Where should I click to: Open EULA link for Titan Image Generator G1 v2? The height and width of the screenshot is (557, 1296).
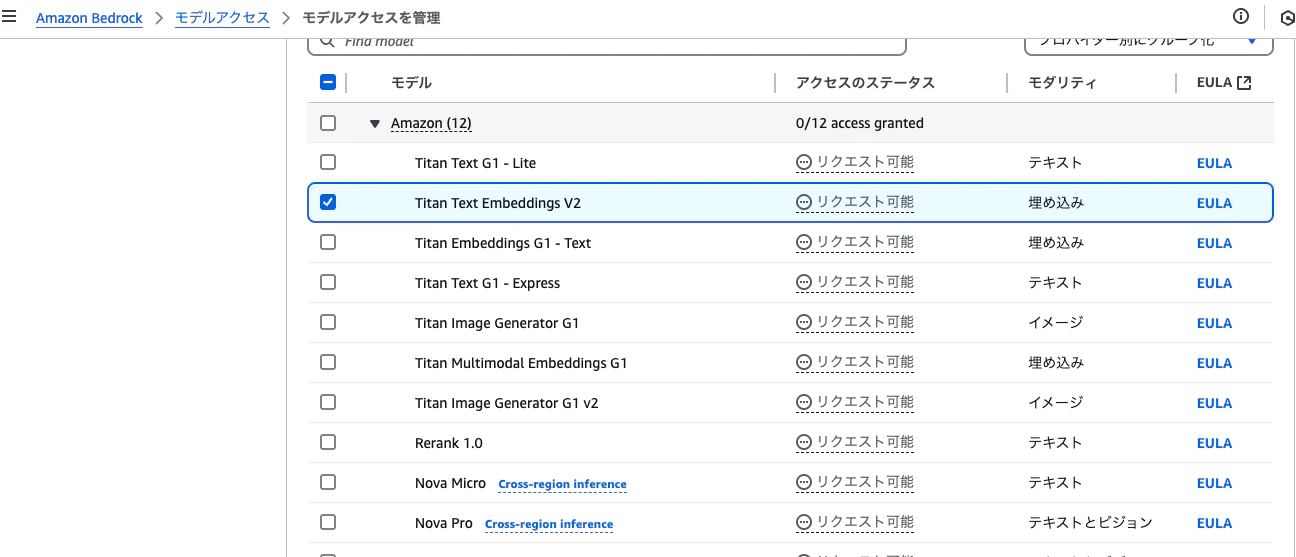click(1214, 403)
